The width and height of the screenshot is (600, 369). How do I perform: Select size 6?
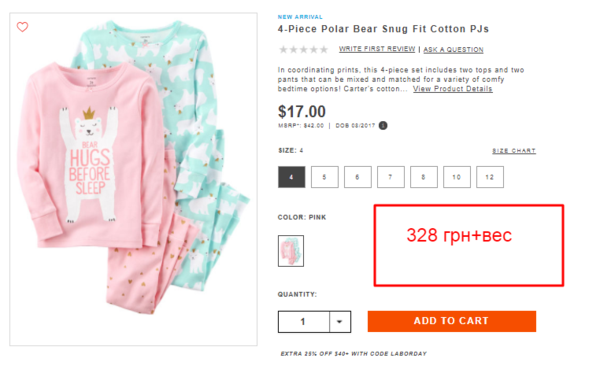pyautogui.click(x=357, y=177)
